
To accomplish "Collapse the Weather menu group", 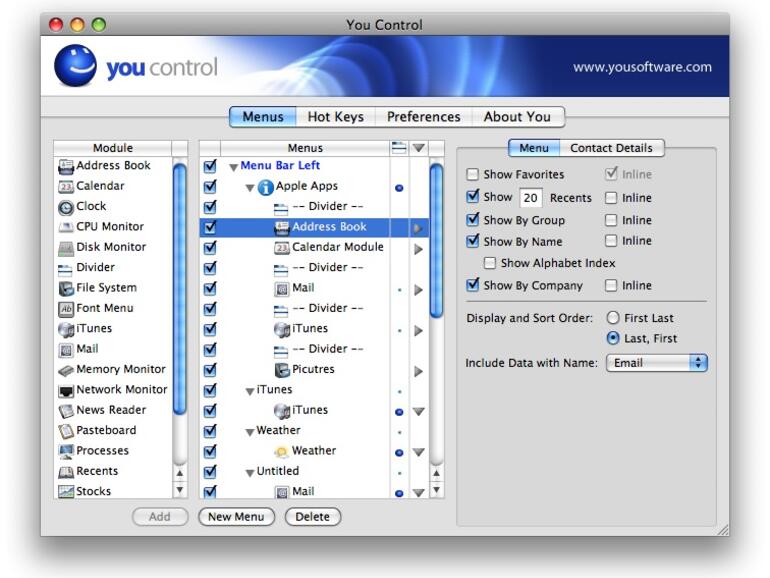I will click(x=250, y=432).
